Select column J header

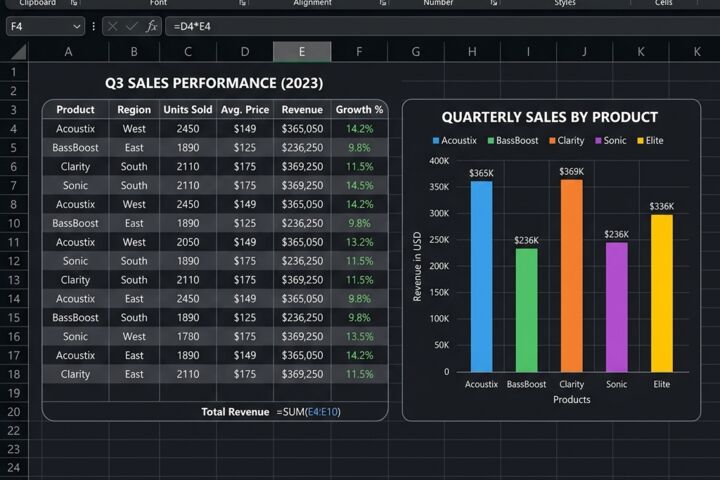pos(584,52)
